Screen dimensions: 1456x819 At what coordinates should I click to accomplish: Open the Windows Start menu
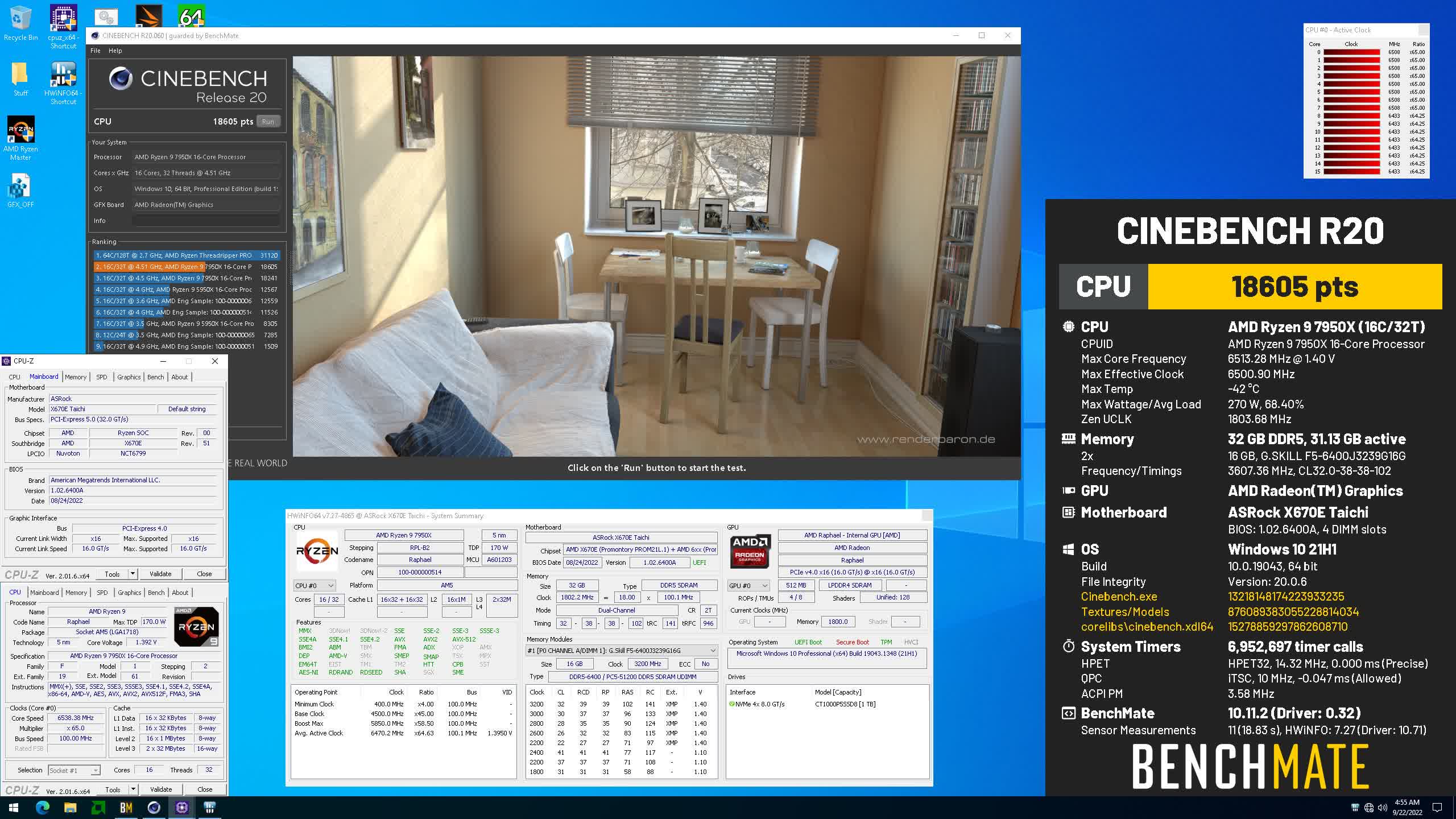click(x=14, y=807)
